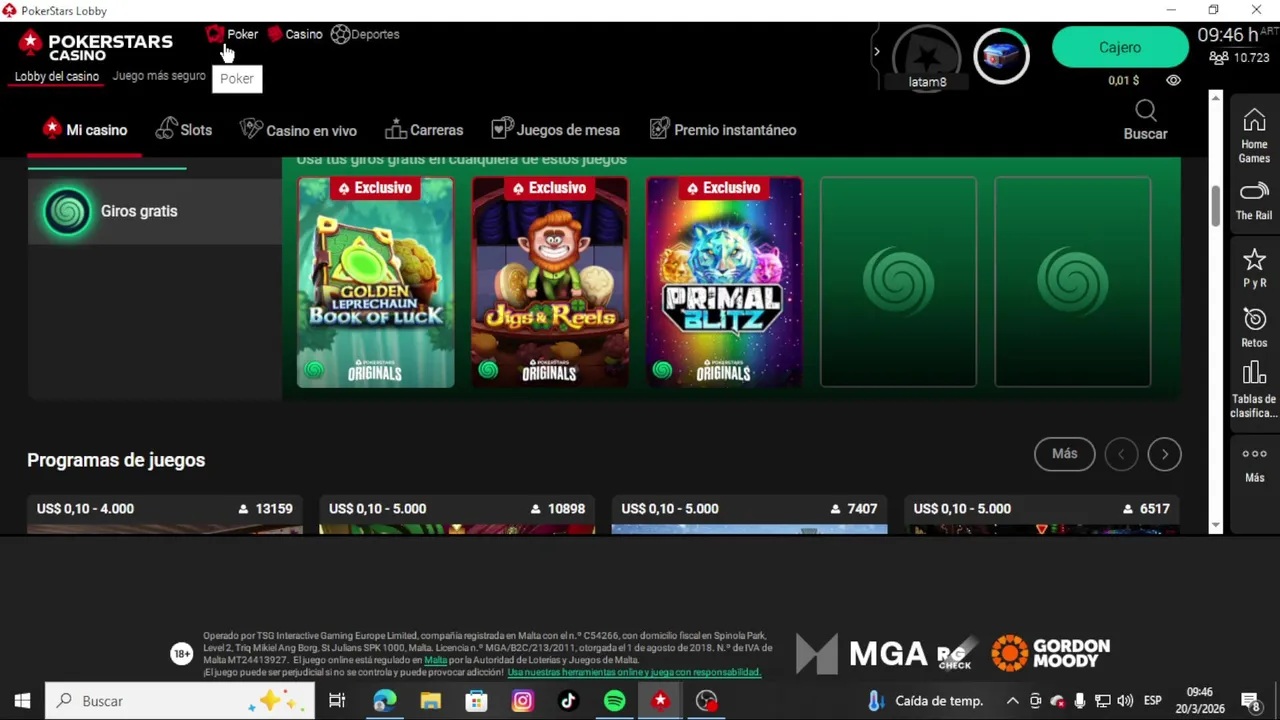Switch to Casino product tab
The width and height of the screenshot is (1280, 720).
point(294,34)
